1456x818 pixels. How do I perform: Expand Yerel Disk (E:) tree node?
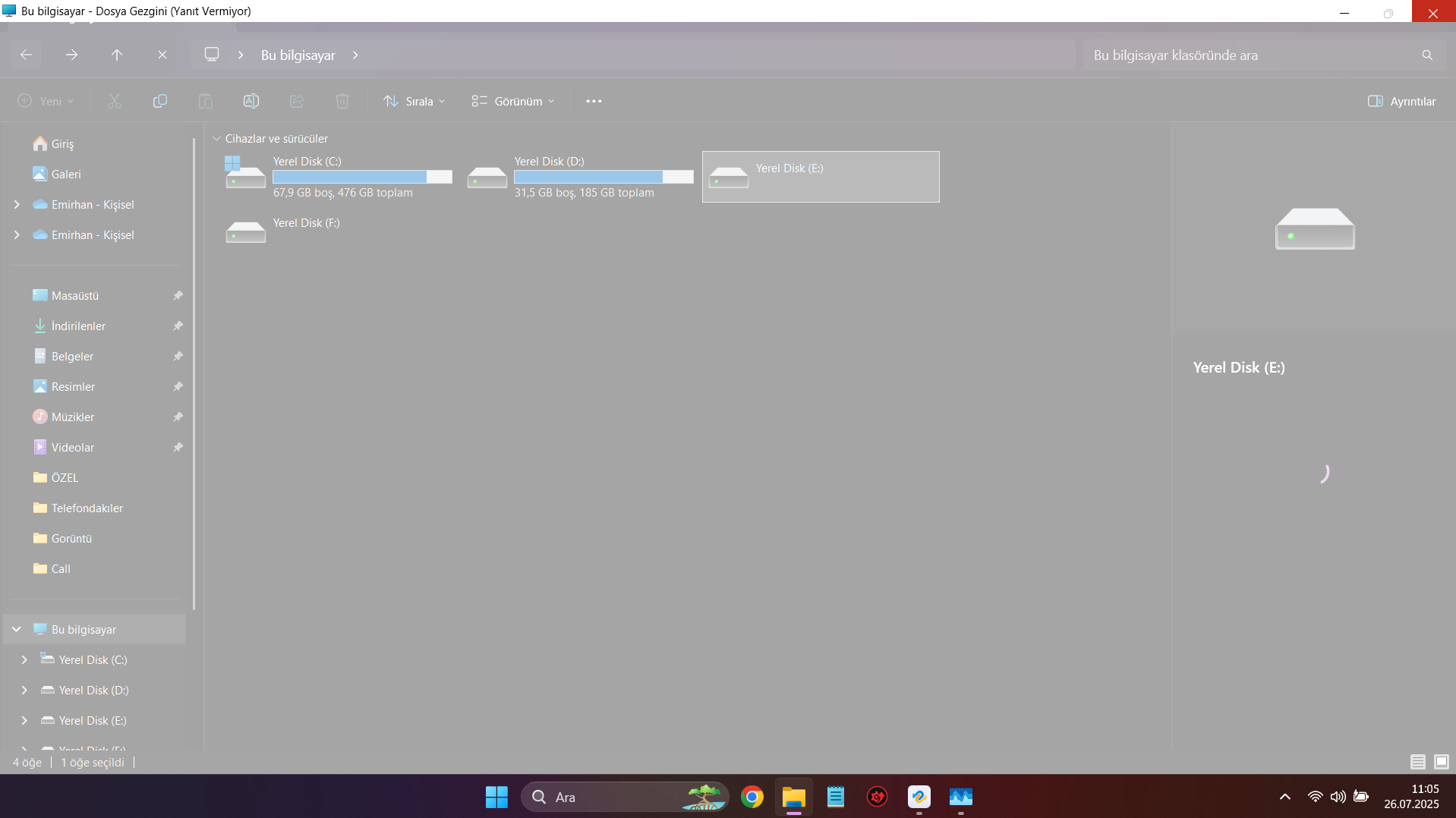point(24,721)
